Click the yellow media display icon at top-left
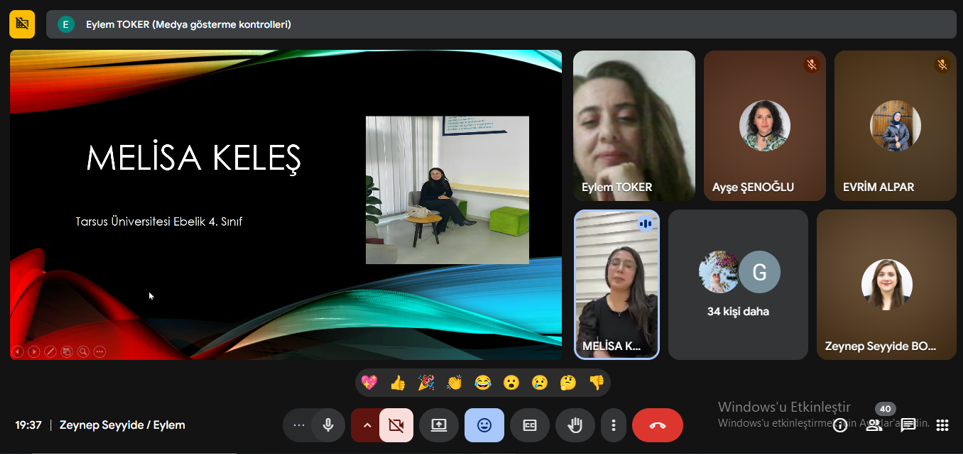 pos(22,24)
